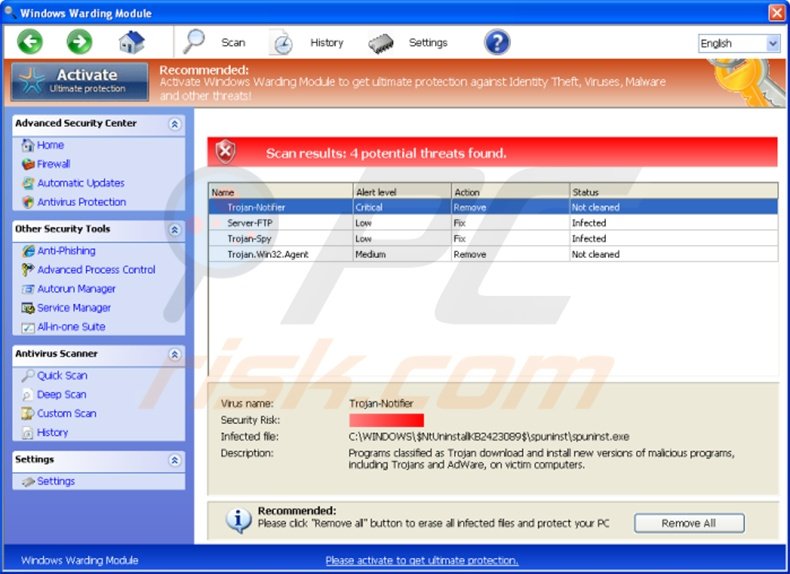Click the red Security Risk level bar
The width and height of the screenshot is (790, 574).
pos(386,420)
